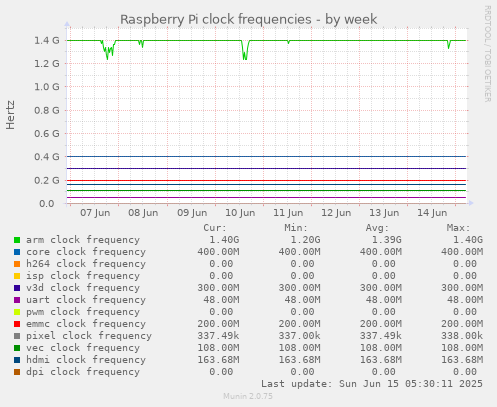This screenshot has width=497, height=407.
Task: Click the arm clock dip near 10 Jun
Action: point(245,51)
